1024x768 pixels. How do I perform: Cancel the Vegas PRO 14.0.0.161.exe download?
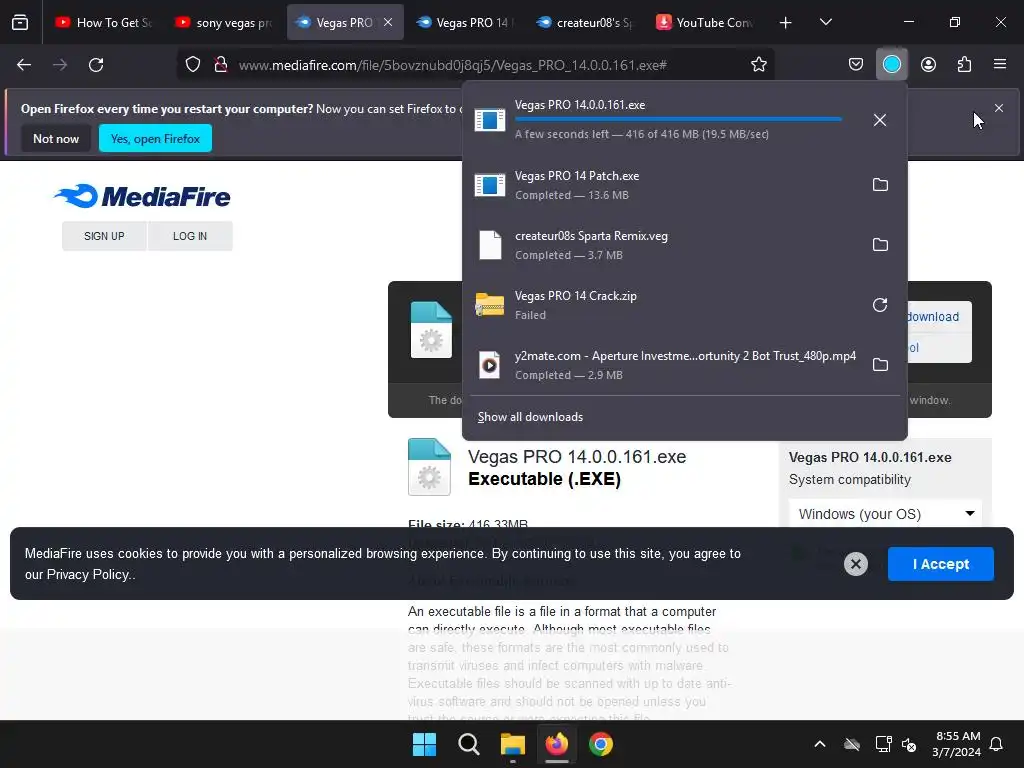(x=880, y=120)
